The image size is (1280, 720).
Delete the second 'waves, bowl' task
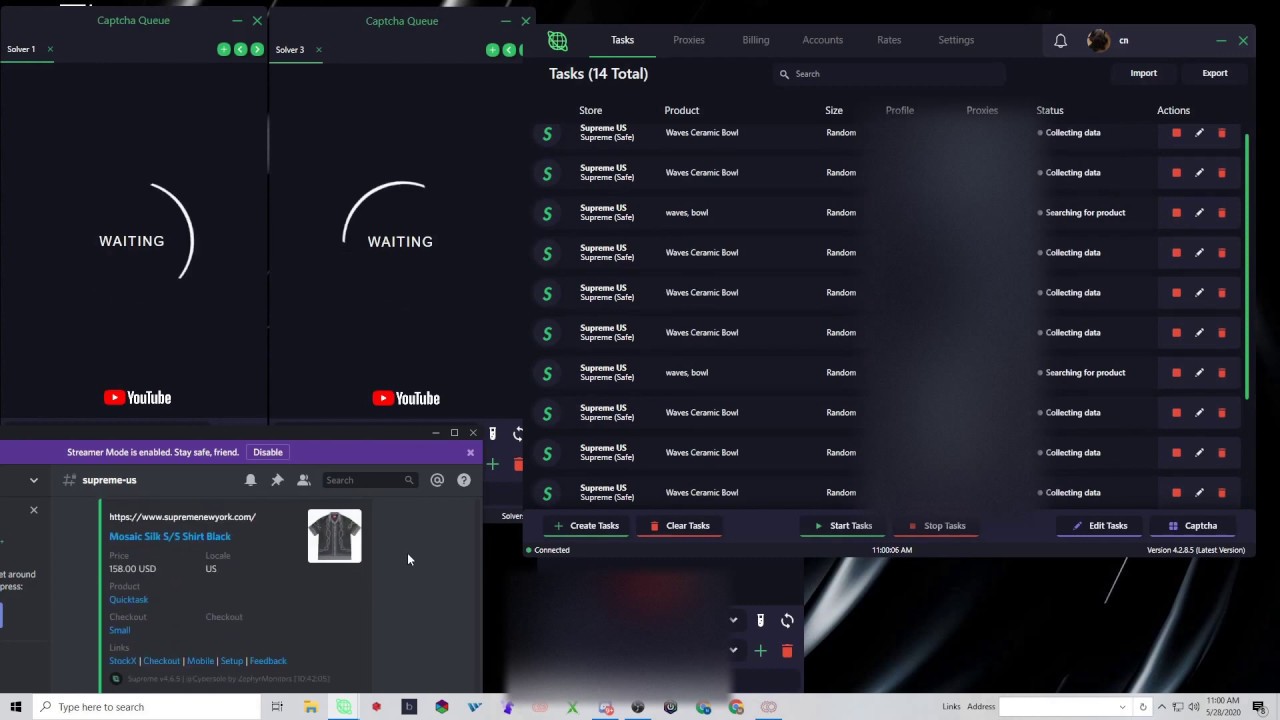click(1221, 372)
